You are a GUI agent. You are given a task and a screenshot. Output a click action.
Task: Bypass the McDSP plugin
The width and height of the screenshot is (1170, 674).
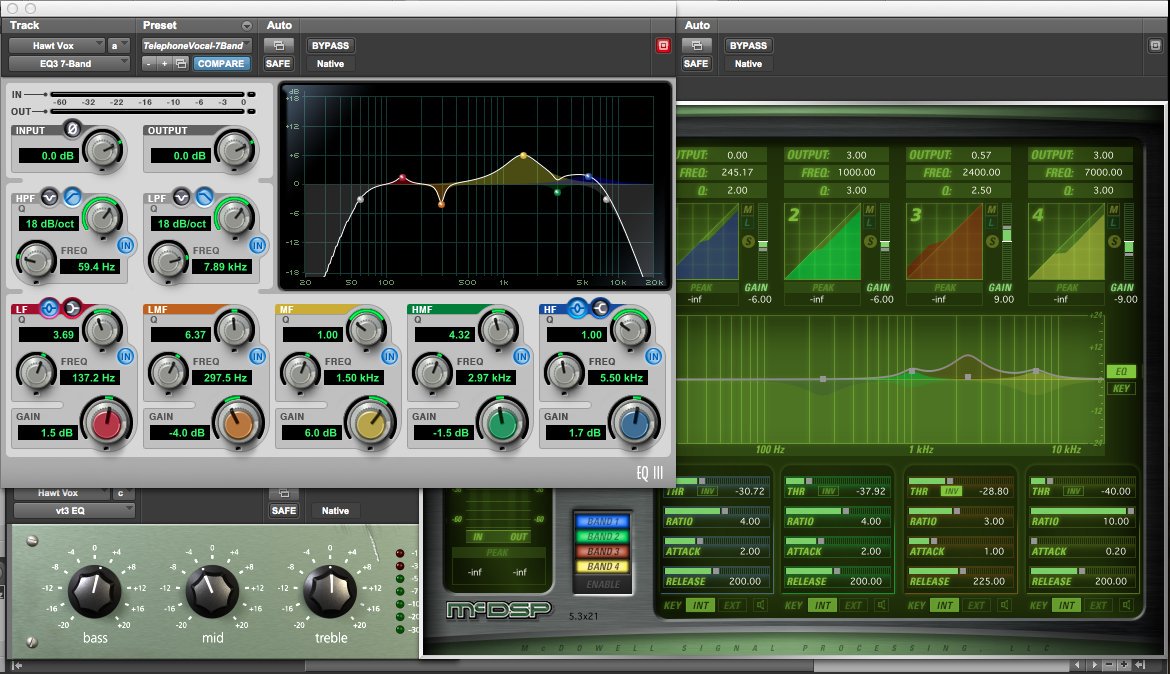click(x=748, y=46)
